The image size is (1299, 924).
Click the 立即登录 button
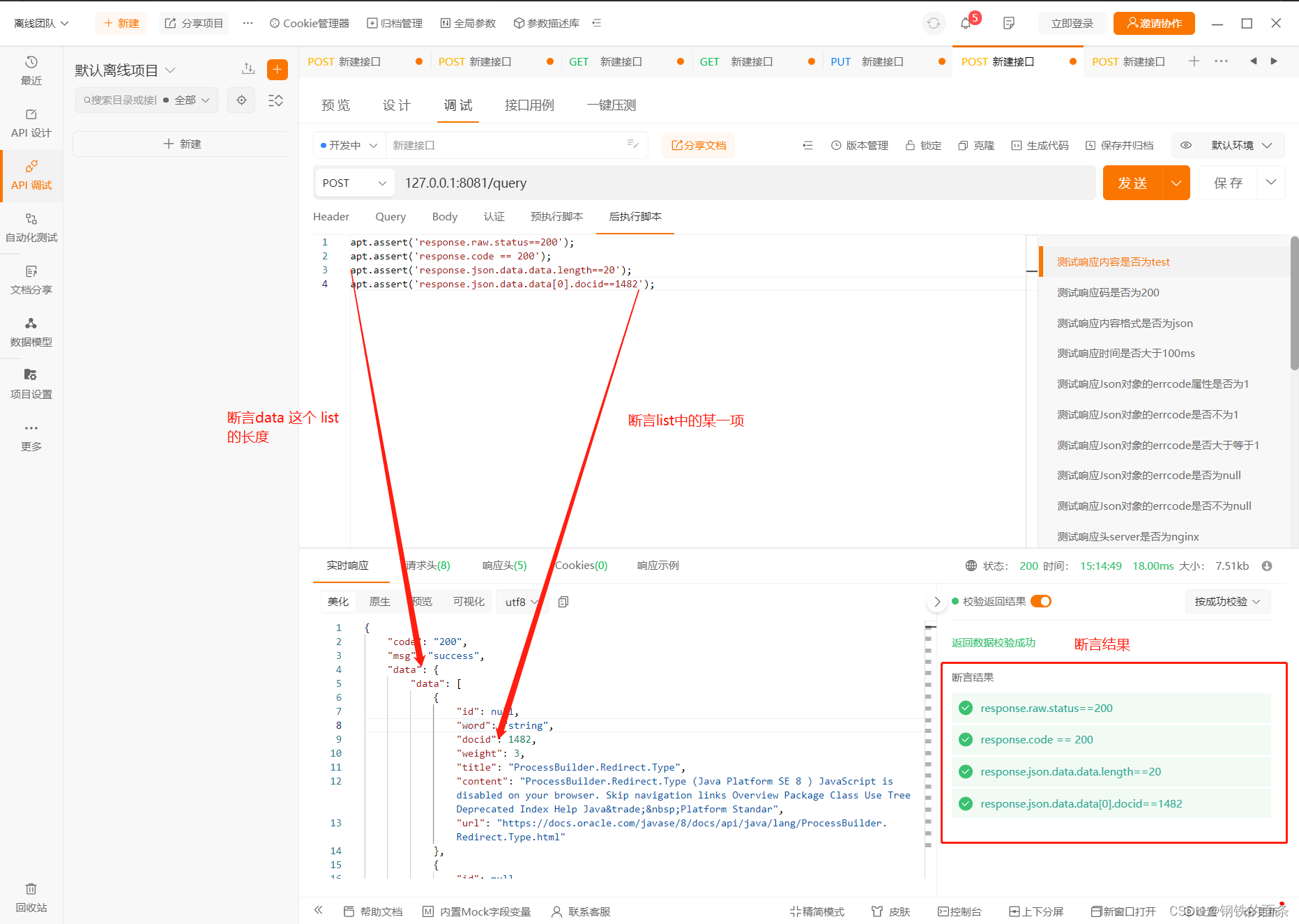click(x=1072, y=23)
